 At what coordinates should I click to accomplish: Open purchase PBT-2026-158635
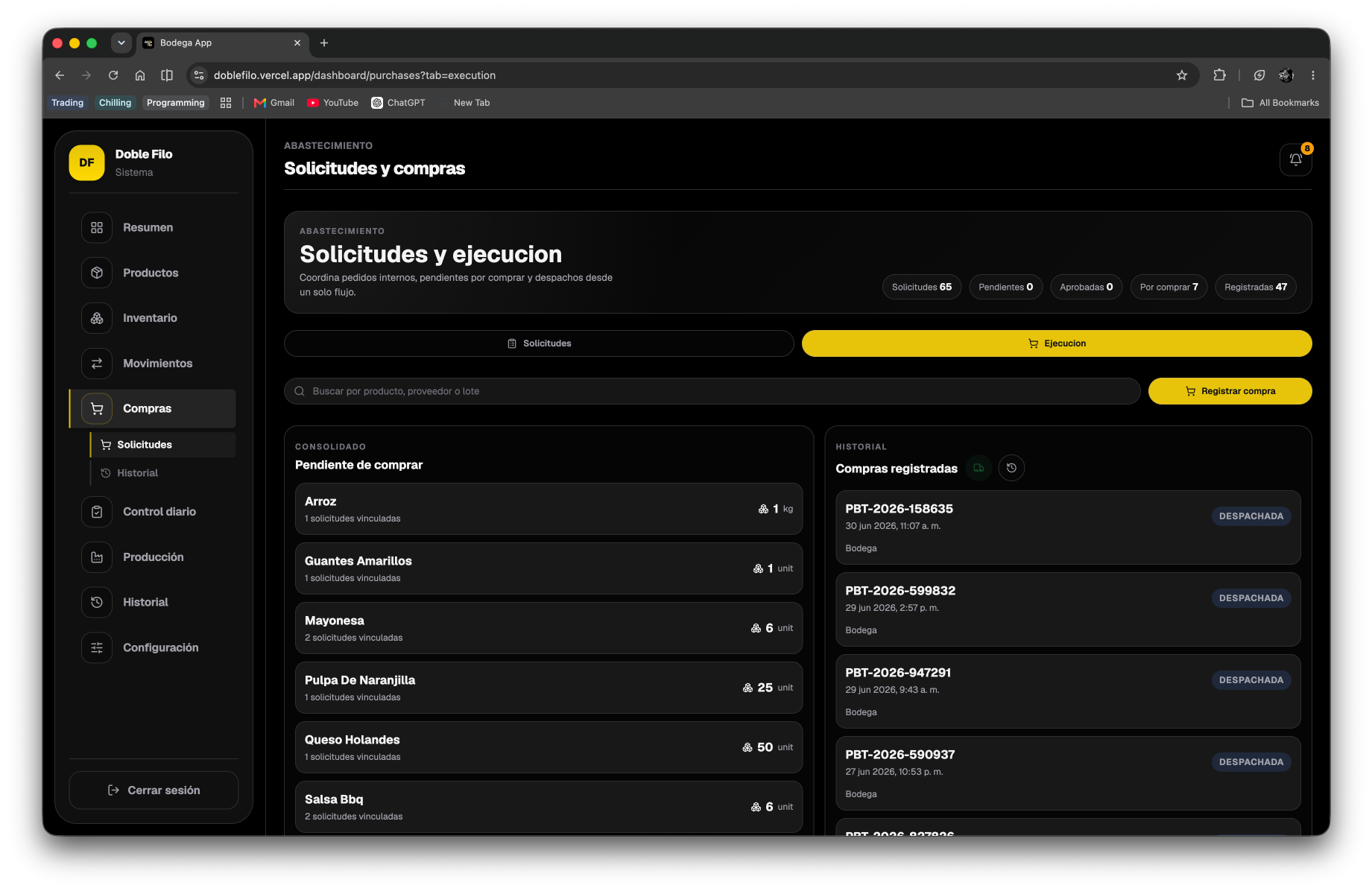pos(1068,527)
